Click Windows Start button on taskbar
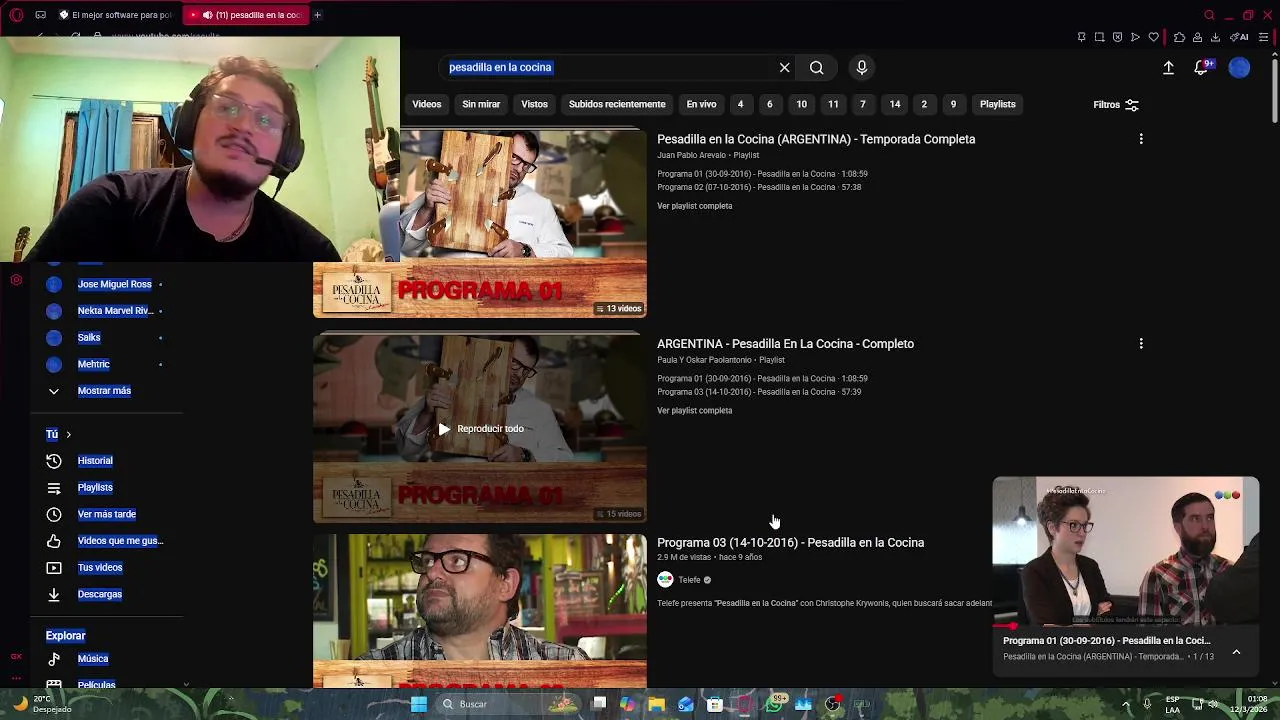Image resolution: width=1280 pixels, height=720 pixels. (419, 704)
